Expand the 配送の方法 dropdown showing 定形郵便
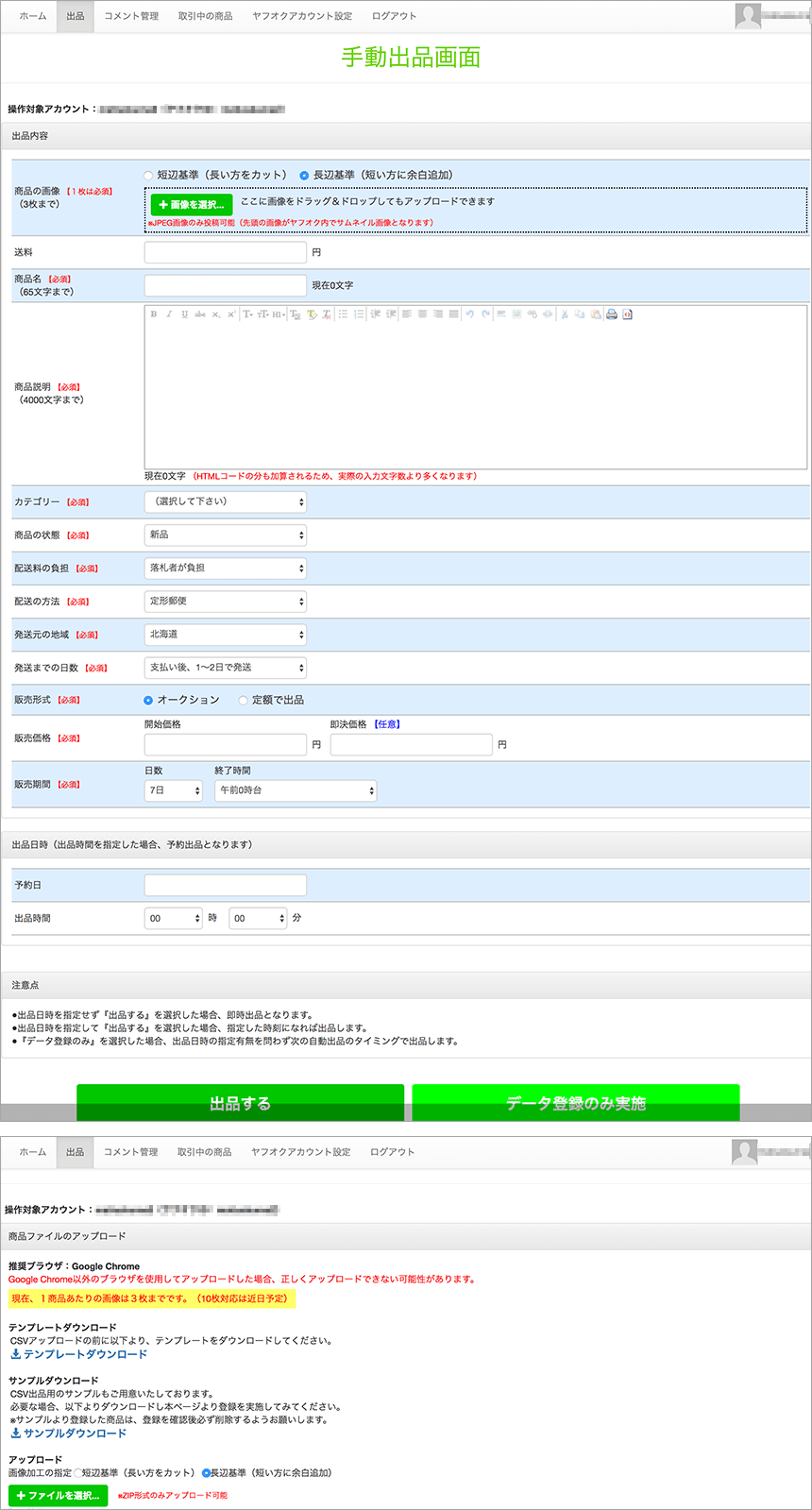Screen dimensions: 812x1510 [225, 602]
